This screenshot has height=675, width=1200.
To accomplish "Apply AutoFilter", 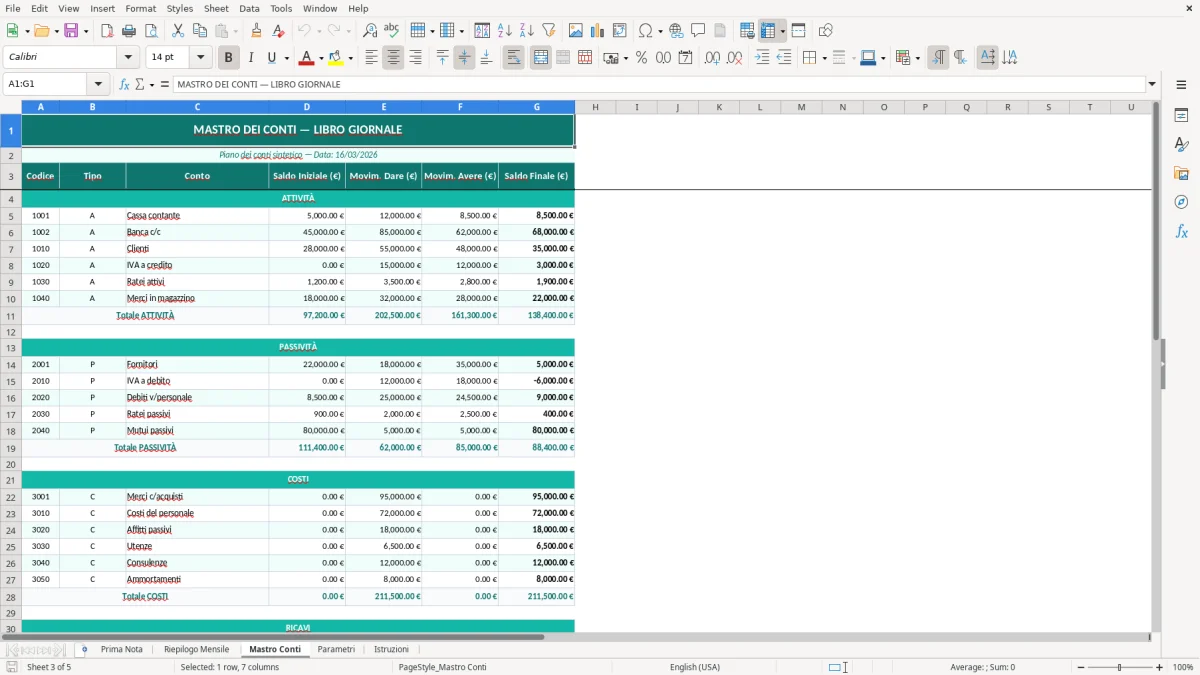I will (549, 31).
